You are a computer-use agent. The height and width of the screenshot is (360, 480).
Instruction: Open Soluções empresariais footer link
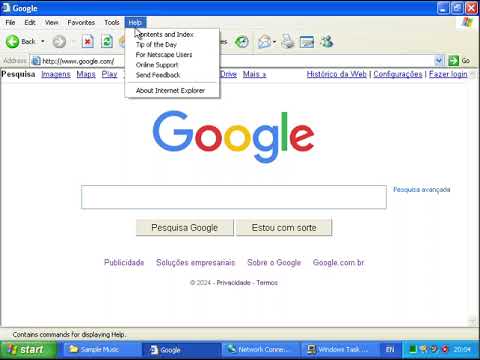pyautogui.click(x=196, y=262)
